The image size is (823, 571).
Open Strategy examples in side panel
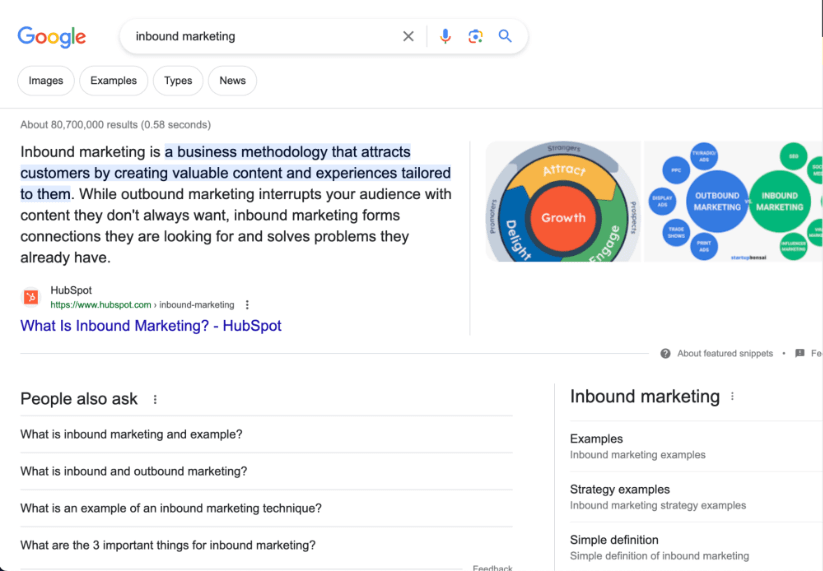[620, 489]
